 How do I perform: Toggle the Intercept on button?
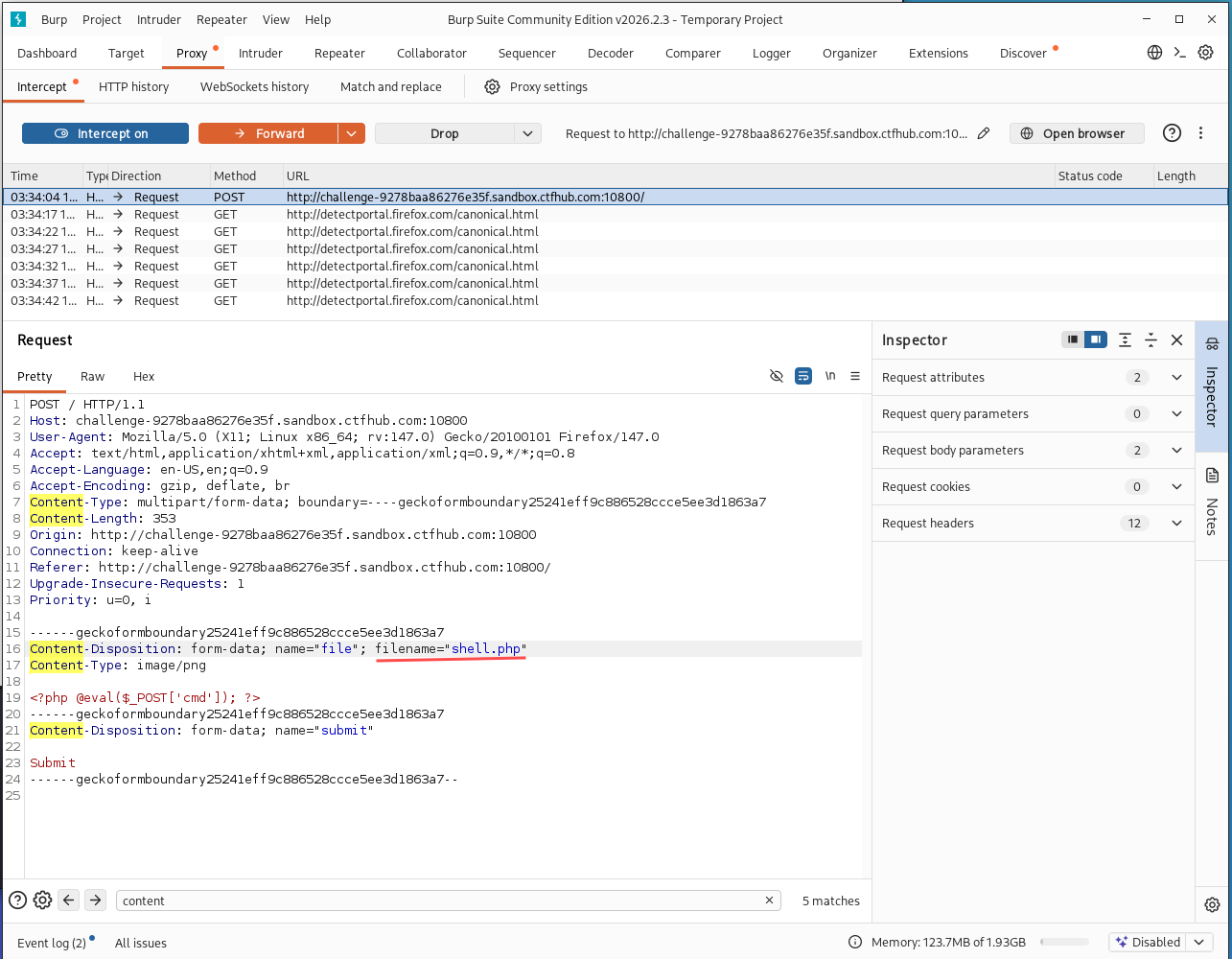tap(105, 133)
